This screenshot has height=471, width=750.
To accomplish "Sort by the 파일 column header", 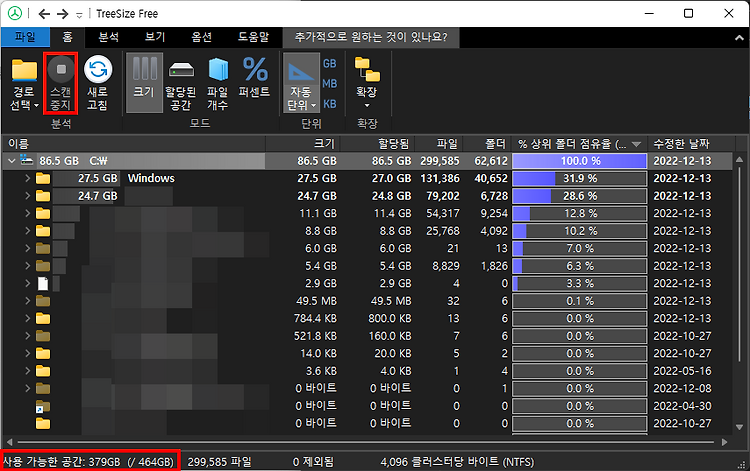I will coord(439,143).
